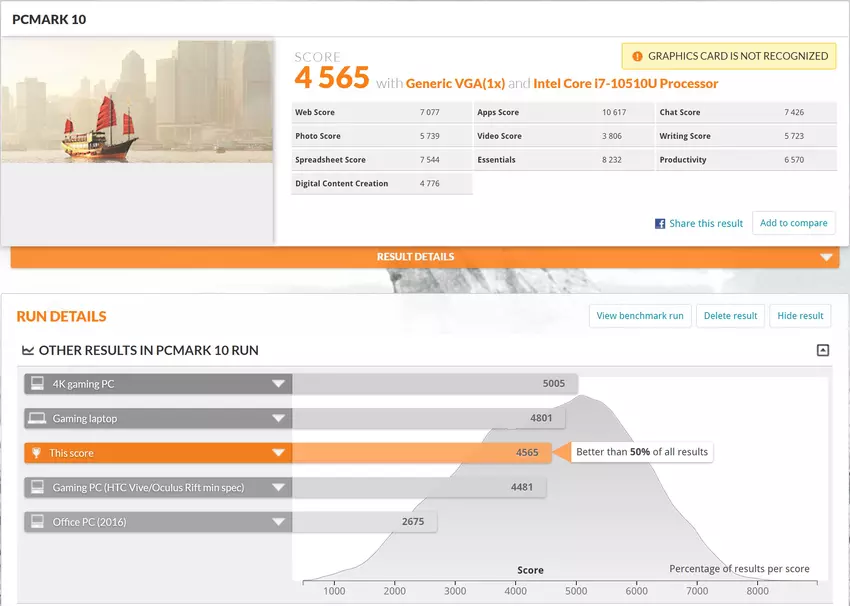Expand the Office PC (2016) row arrow

[x=278, y=522]
